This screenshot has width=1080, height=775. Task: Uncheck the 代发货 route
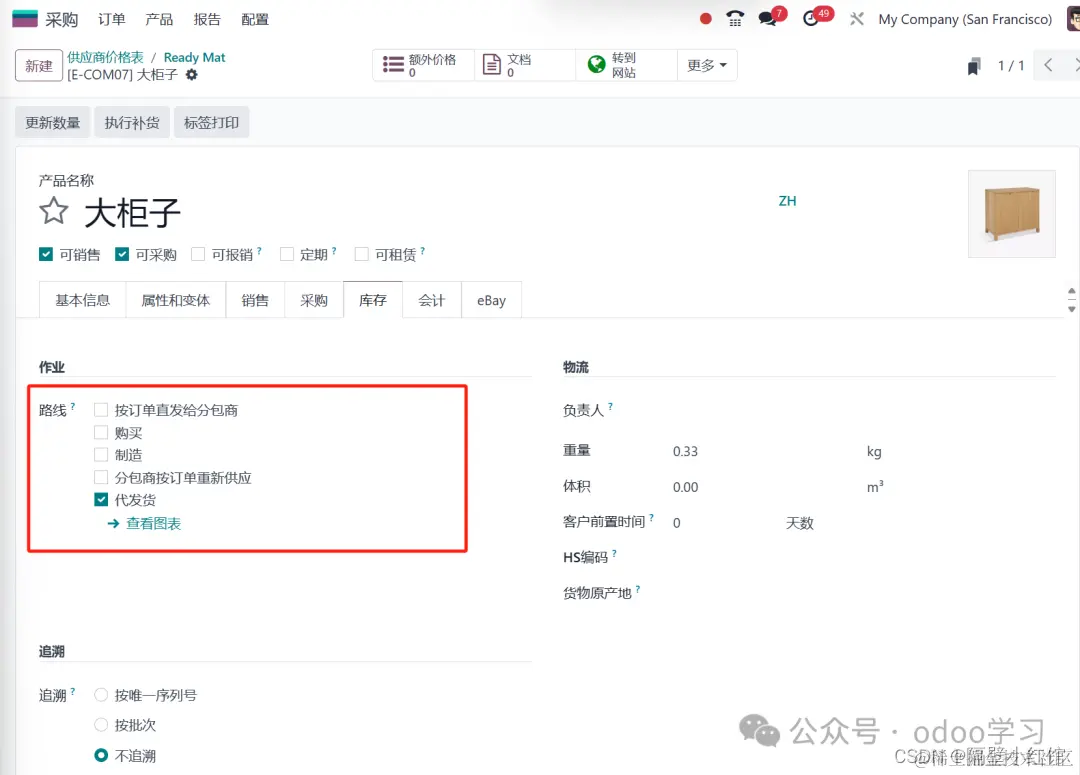[x=101, y=499]
